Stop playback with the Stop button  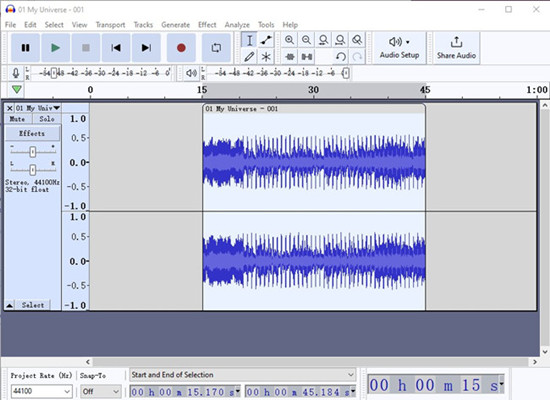coord(86,48)
